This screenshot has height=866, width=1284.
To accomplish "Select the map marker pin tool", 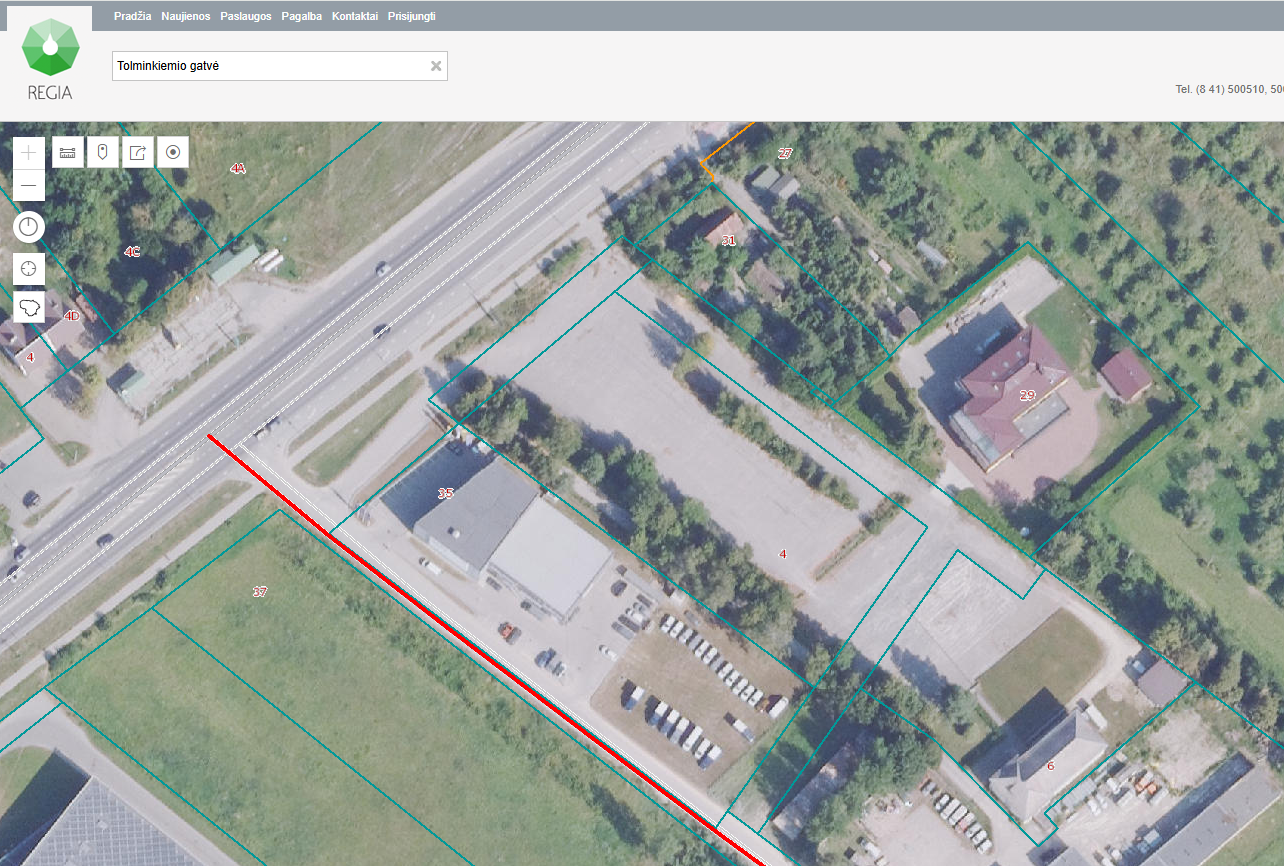I will tap(103, 153).
